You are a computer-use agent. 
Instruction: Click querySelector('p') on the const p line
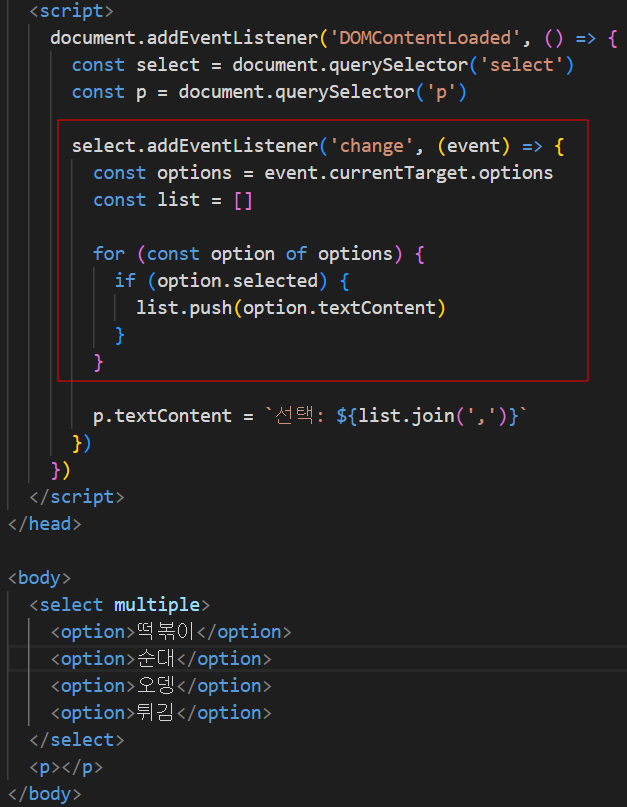[371, 92]
